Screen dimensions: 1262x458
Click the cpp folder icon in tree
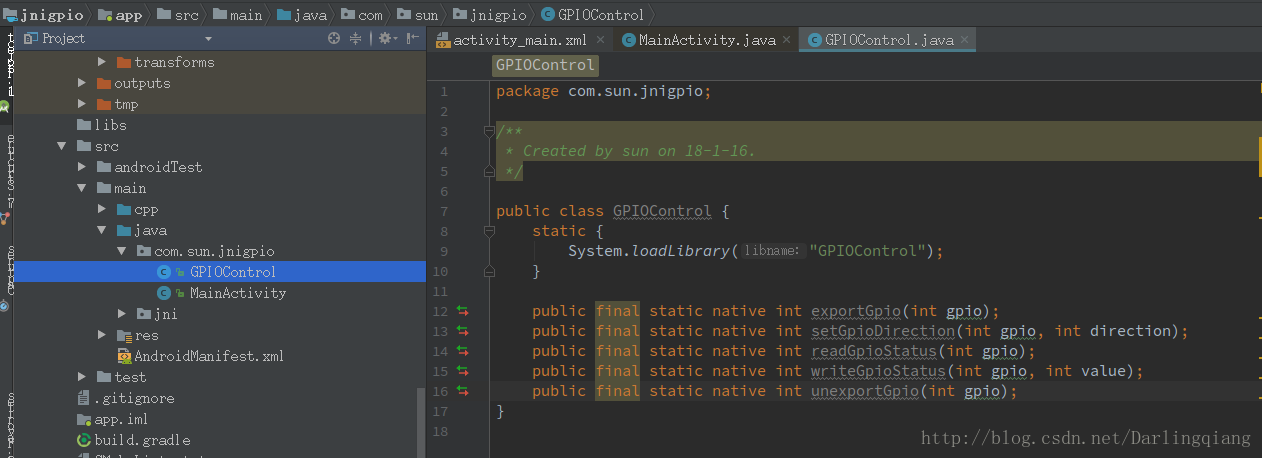coord(125,209)
